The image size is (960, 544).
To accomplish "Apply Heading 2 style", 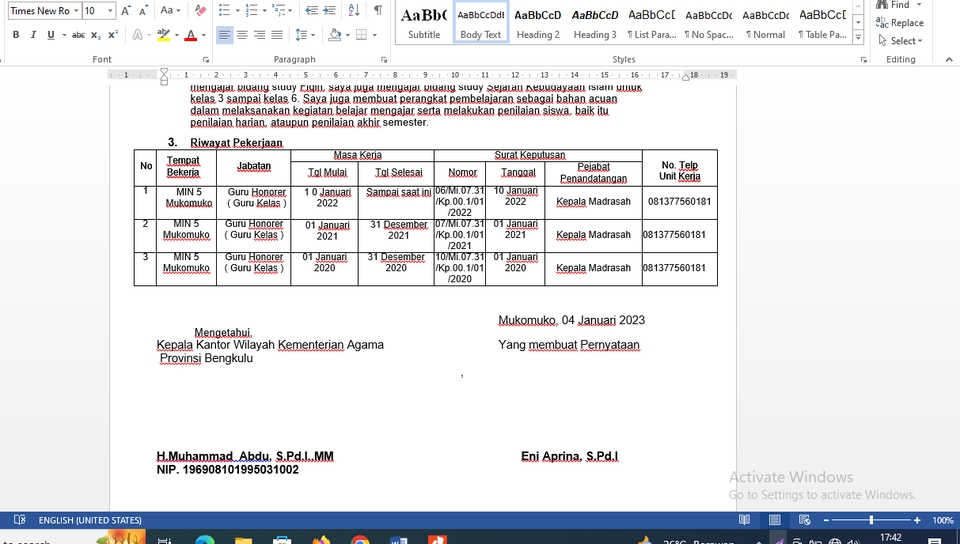I will pyautogui.click(x=538, y=22).
